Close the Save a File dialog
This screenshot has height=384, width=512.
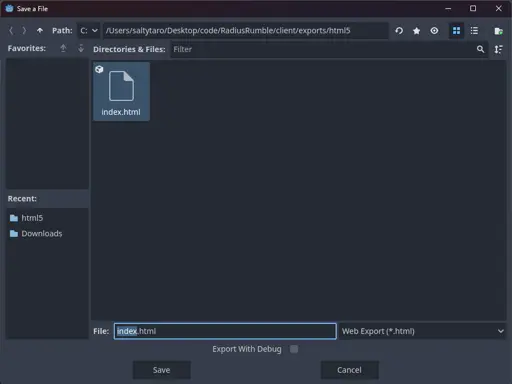(x=498, y=9)
